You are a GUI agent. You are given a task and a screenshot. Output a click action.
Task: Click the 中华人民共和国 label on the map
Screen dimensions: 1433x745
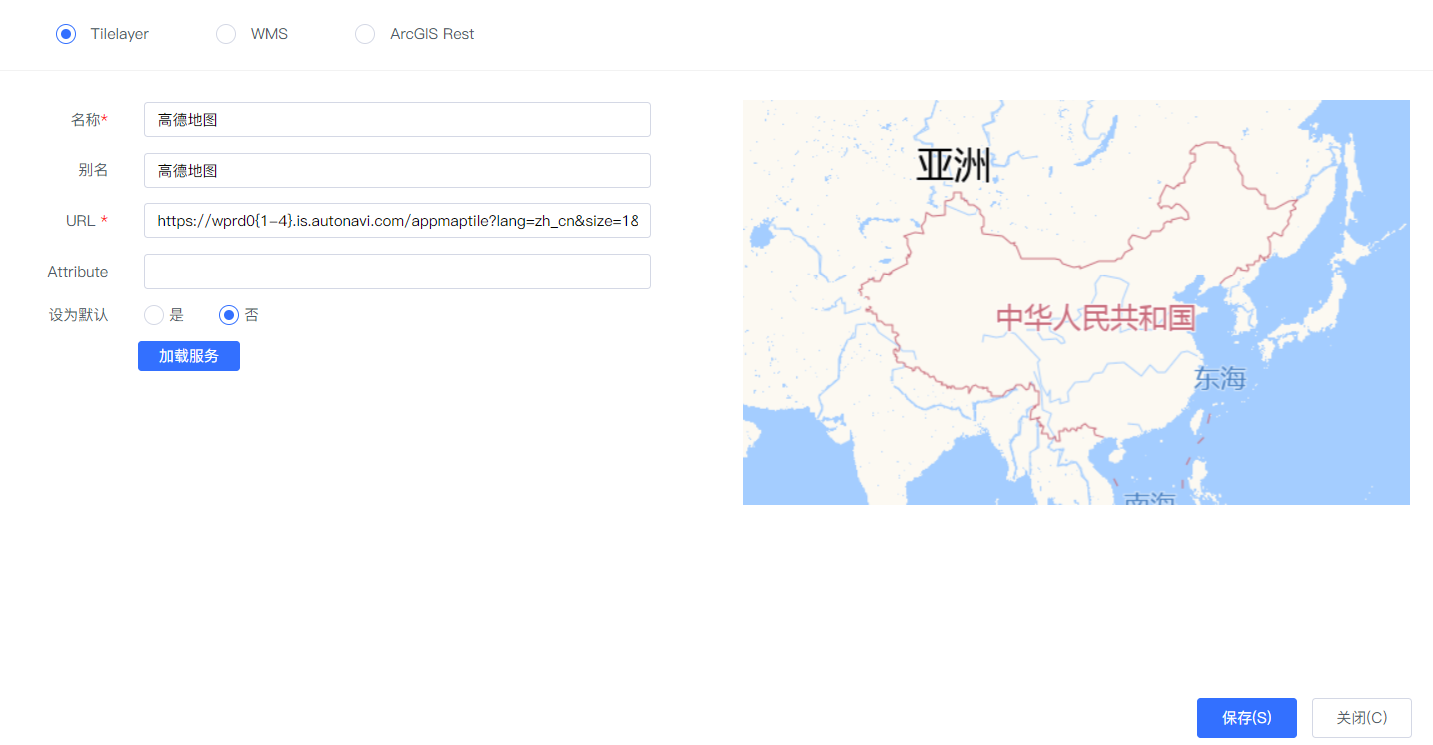(x=1096, y=319)
